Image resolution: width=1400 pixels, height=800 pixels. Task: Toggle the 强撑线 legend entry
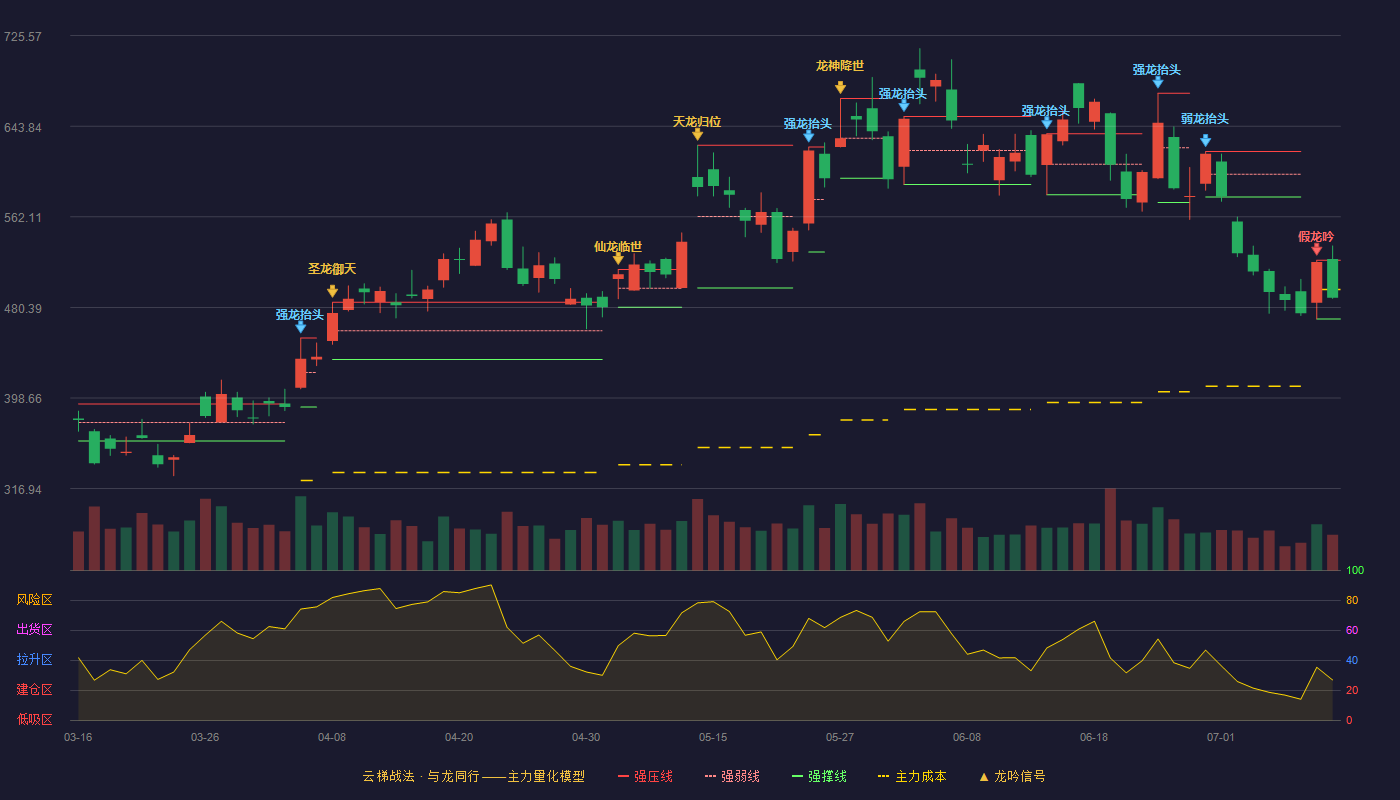coord(819,776)
